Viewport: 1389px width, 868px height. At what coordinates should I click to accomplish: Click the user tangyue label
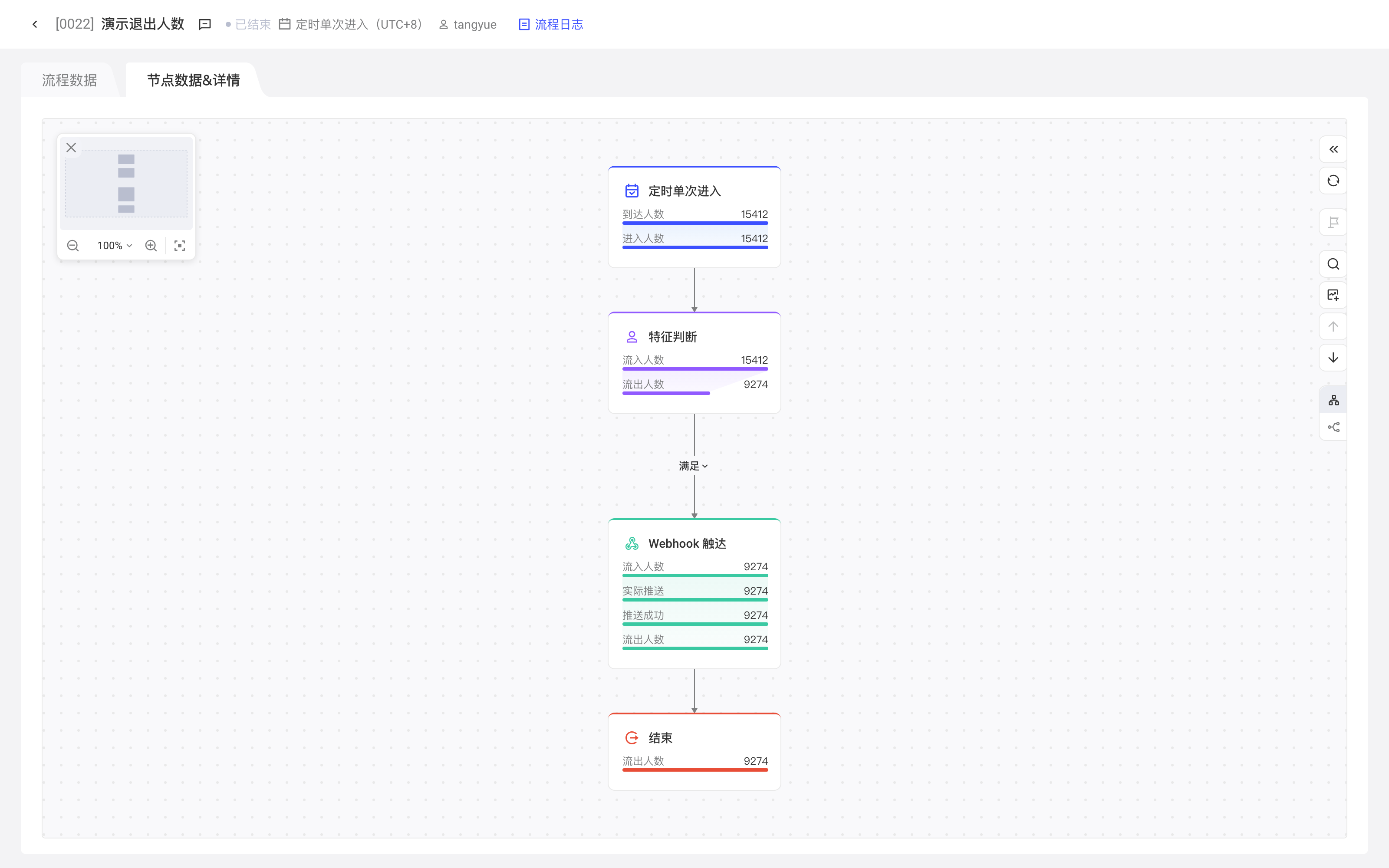[x=468, y=24]
